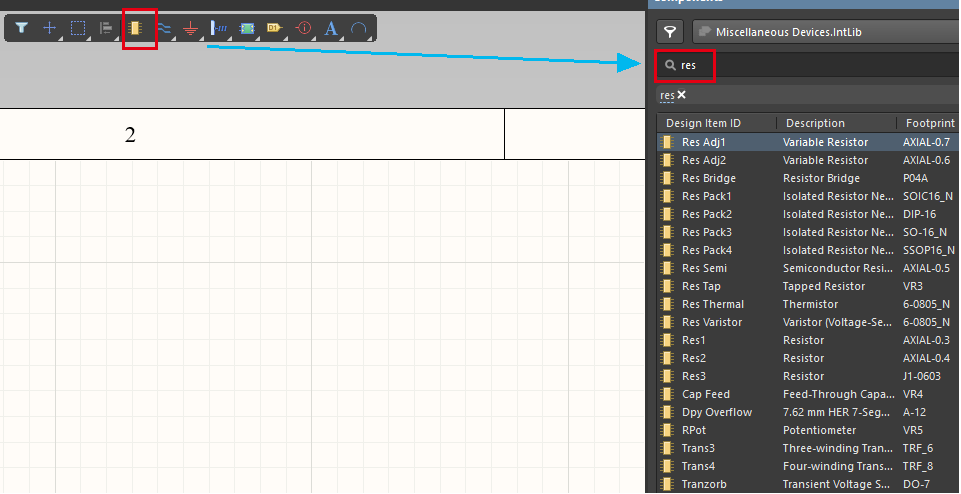
Task: Place a Sheet Symbol
Action: pyautogui.click(x=247, y=28)
